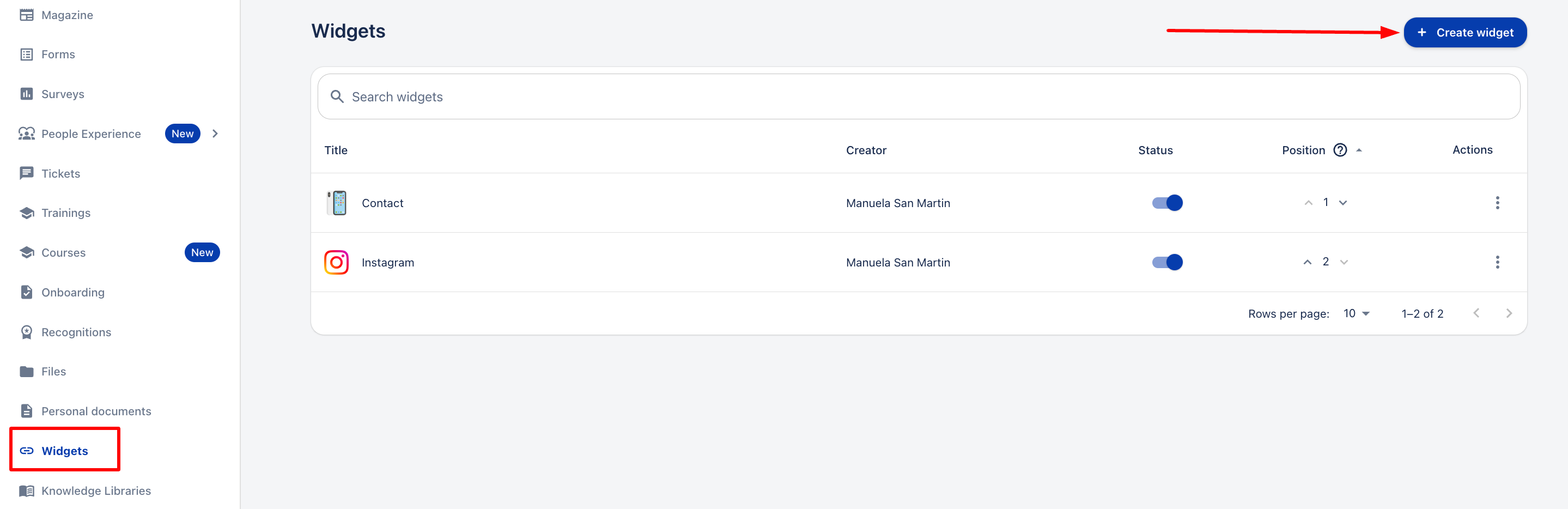Go to next page of widgets

[x=1509, y=313]
